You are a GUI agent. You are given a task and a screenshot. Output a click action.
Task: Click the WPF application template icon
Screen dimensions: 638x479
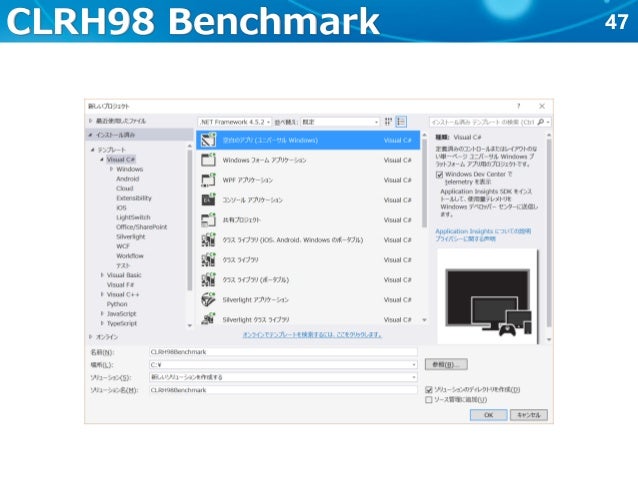point(208,180)
